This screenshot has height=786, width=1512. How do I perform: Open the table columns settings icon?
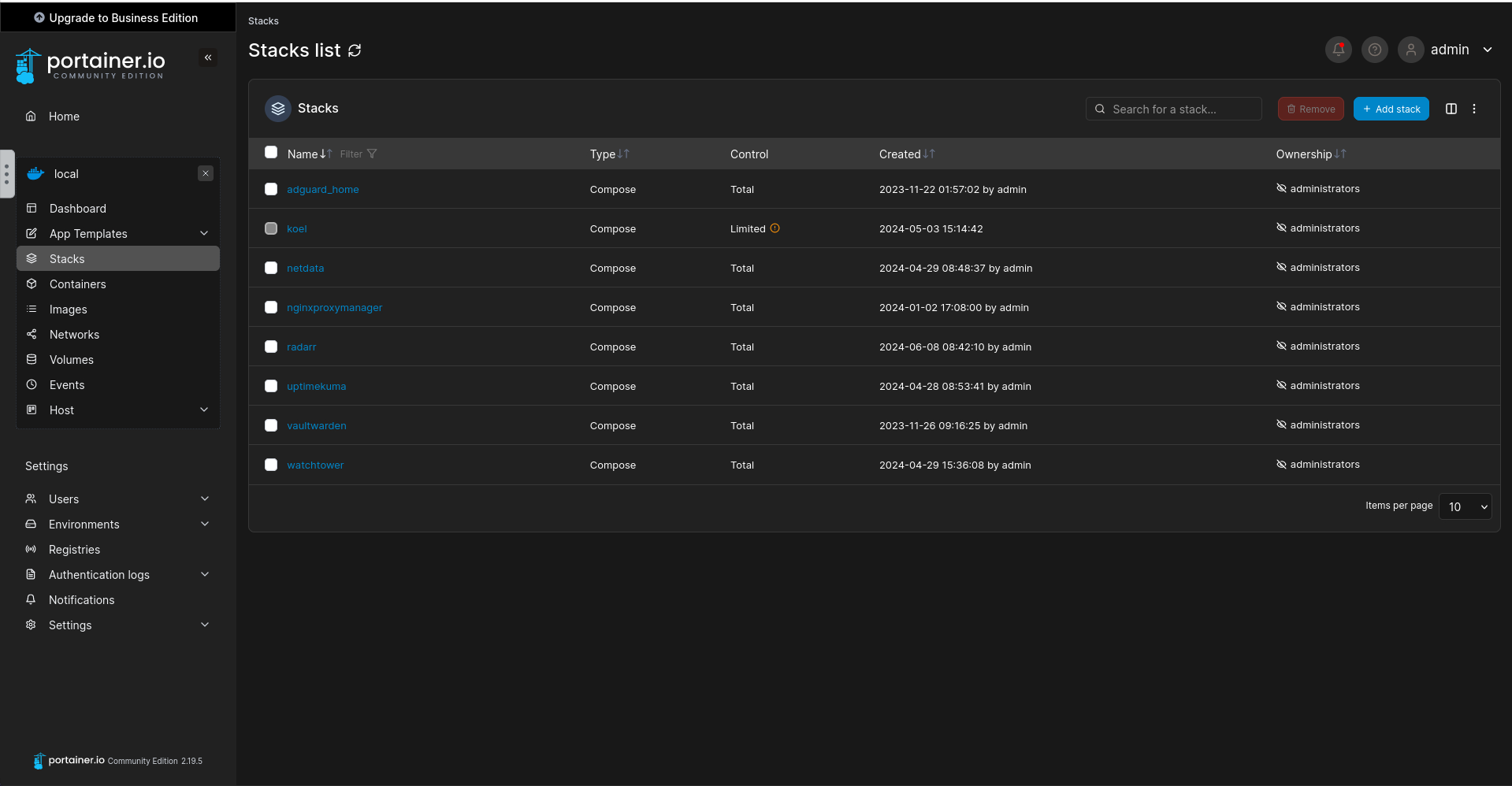pos(1451,109)
